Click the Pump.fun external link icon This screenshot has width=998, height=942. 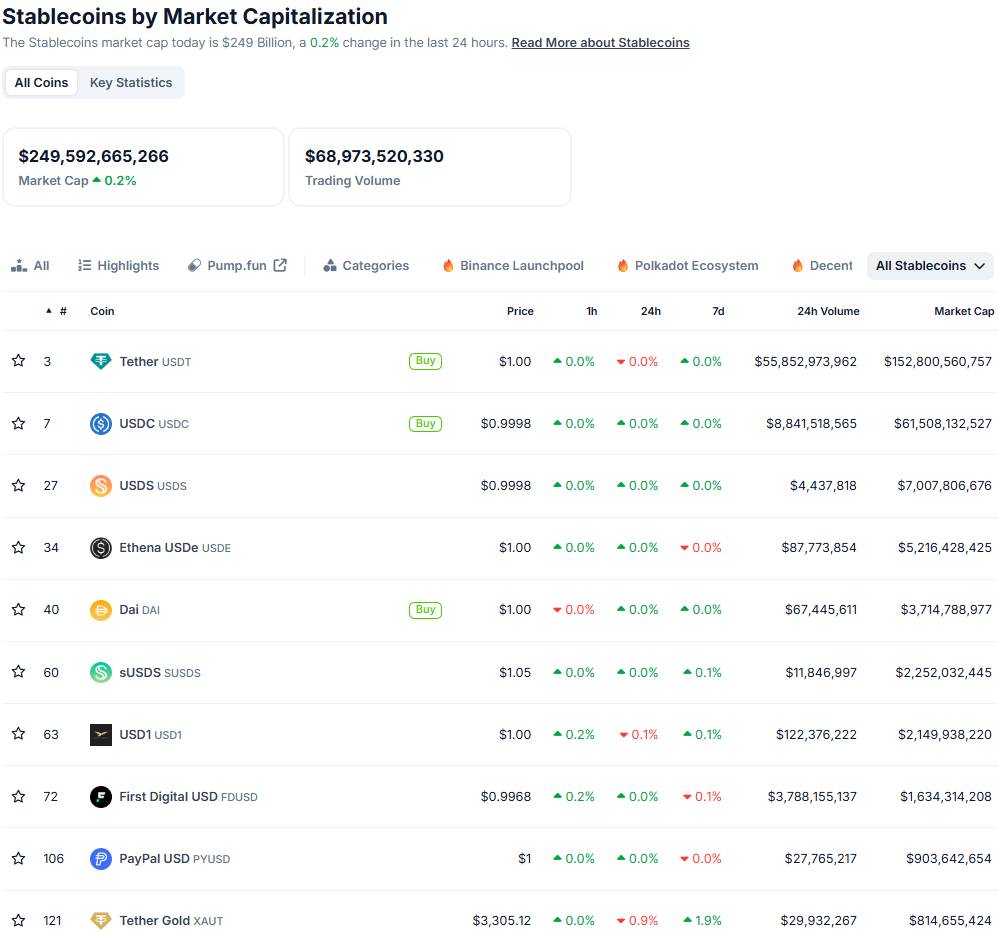(x=280, y=265)
